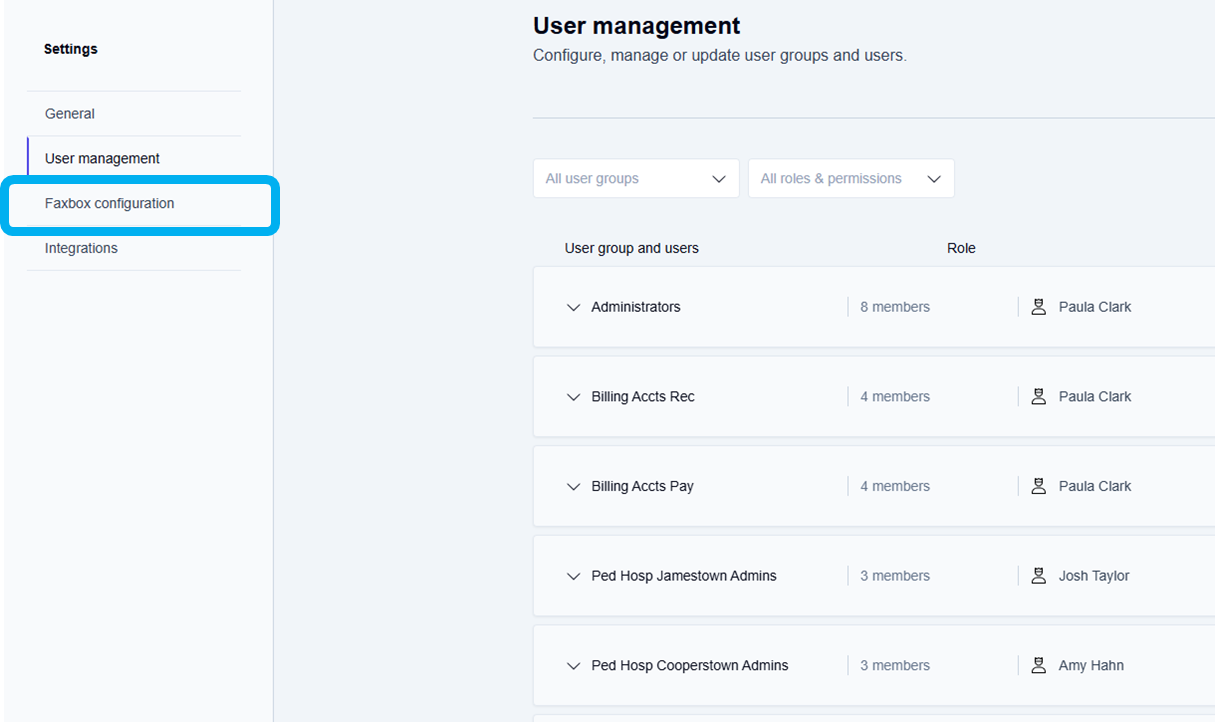Click the role icon next to Josh Taylor
Viewport: 1215px width, 722px height.
(x=1038, y=576)
